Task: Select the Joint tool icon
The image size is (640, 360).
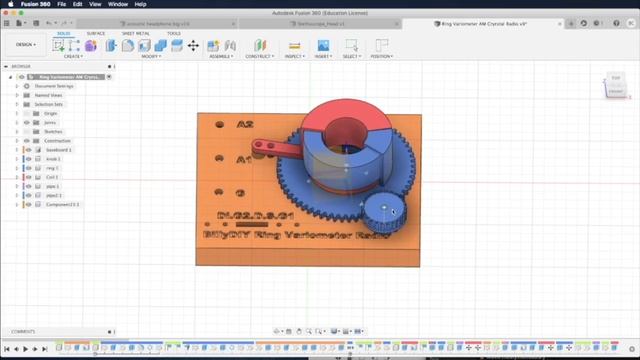Action: [230, 45]
